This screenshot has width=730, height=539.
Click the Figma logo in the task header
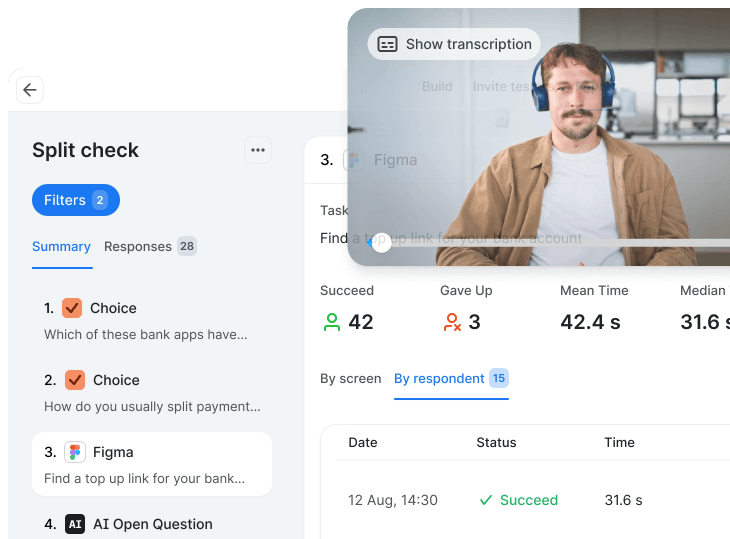click(352, 160)
